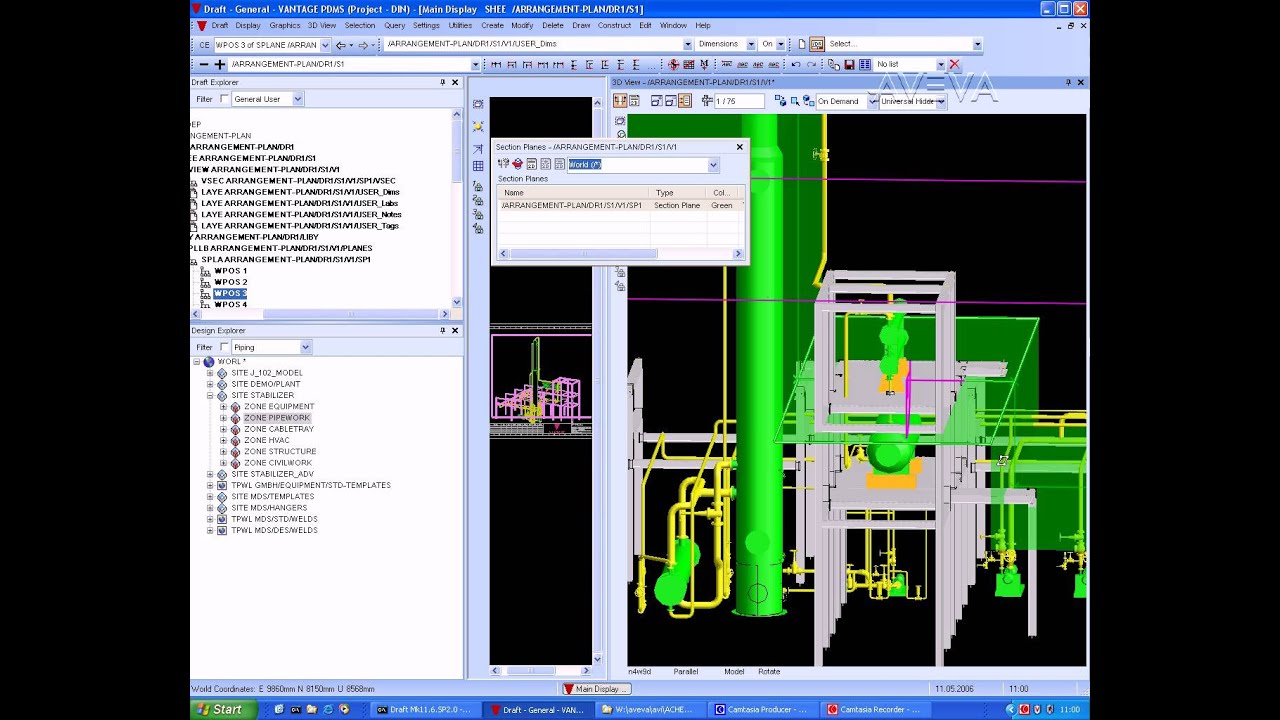Viewport: 1280px width, 720px height.
Task: Click first icon in the 3D View toolbar
Action: click(620, 101)
